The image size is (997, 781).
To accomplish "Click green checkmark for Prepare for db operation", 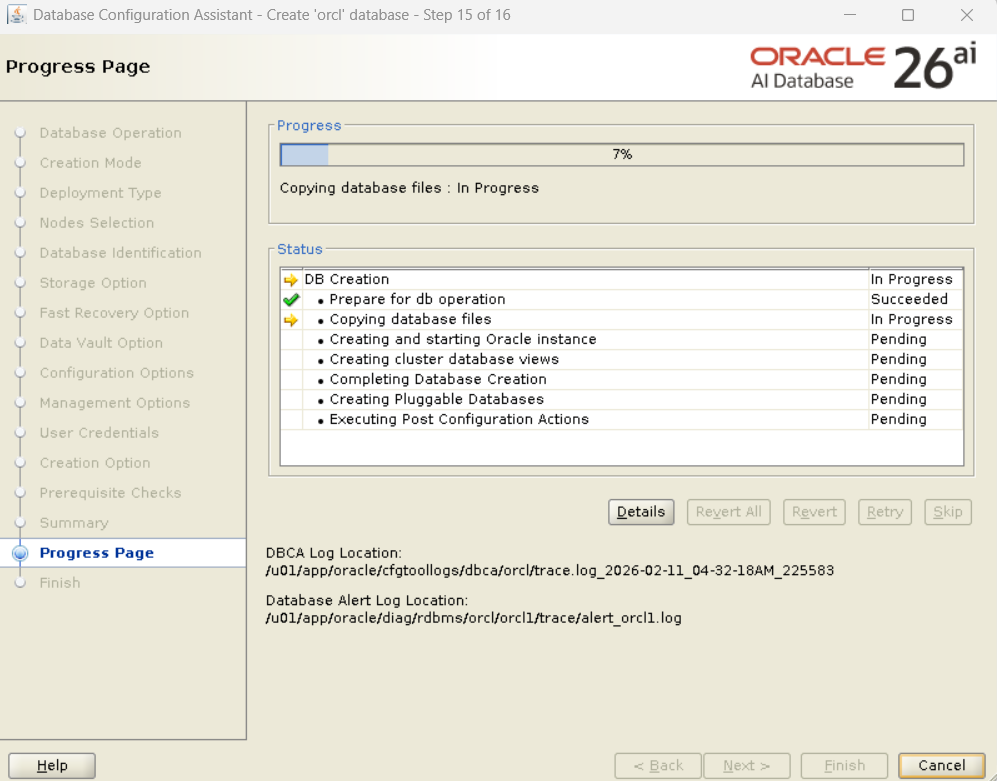I will tap(291, 299).
